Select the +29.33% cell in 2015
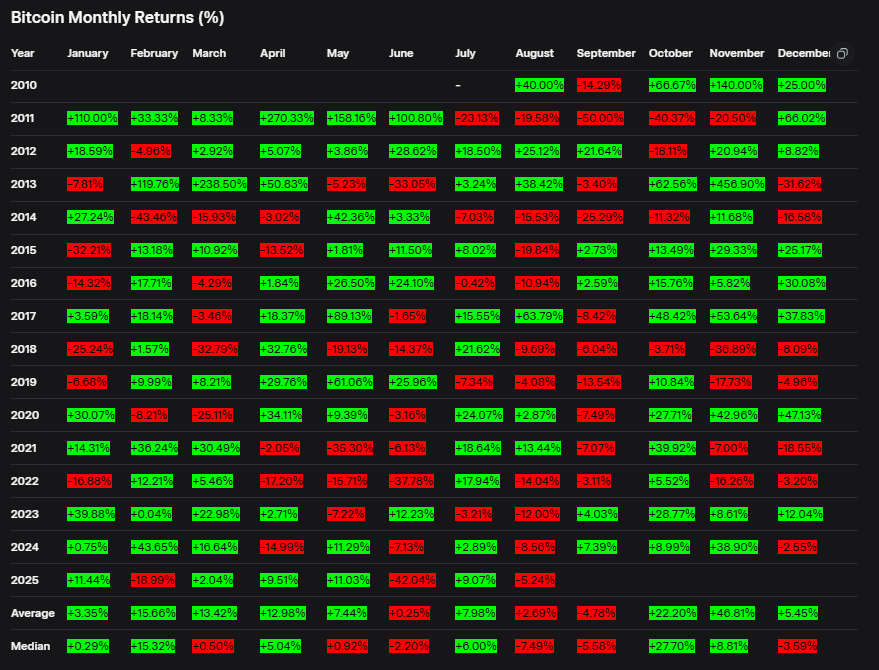This screenshot has height=670, width=879. click(x=733, y=250)
